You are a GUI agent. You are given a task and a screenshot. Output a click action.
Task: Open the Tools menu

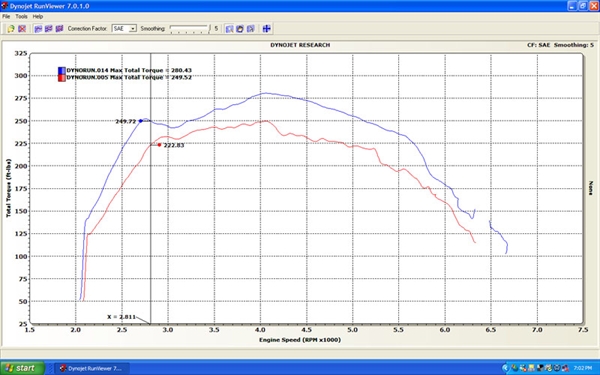[21, 16]
